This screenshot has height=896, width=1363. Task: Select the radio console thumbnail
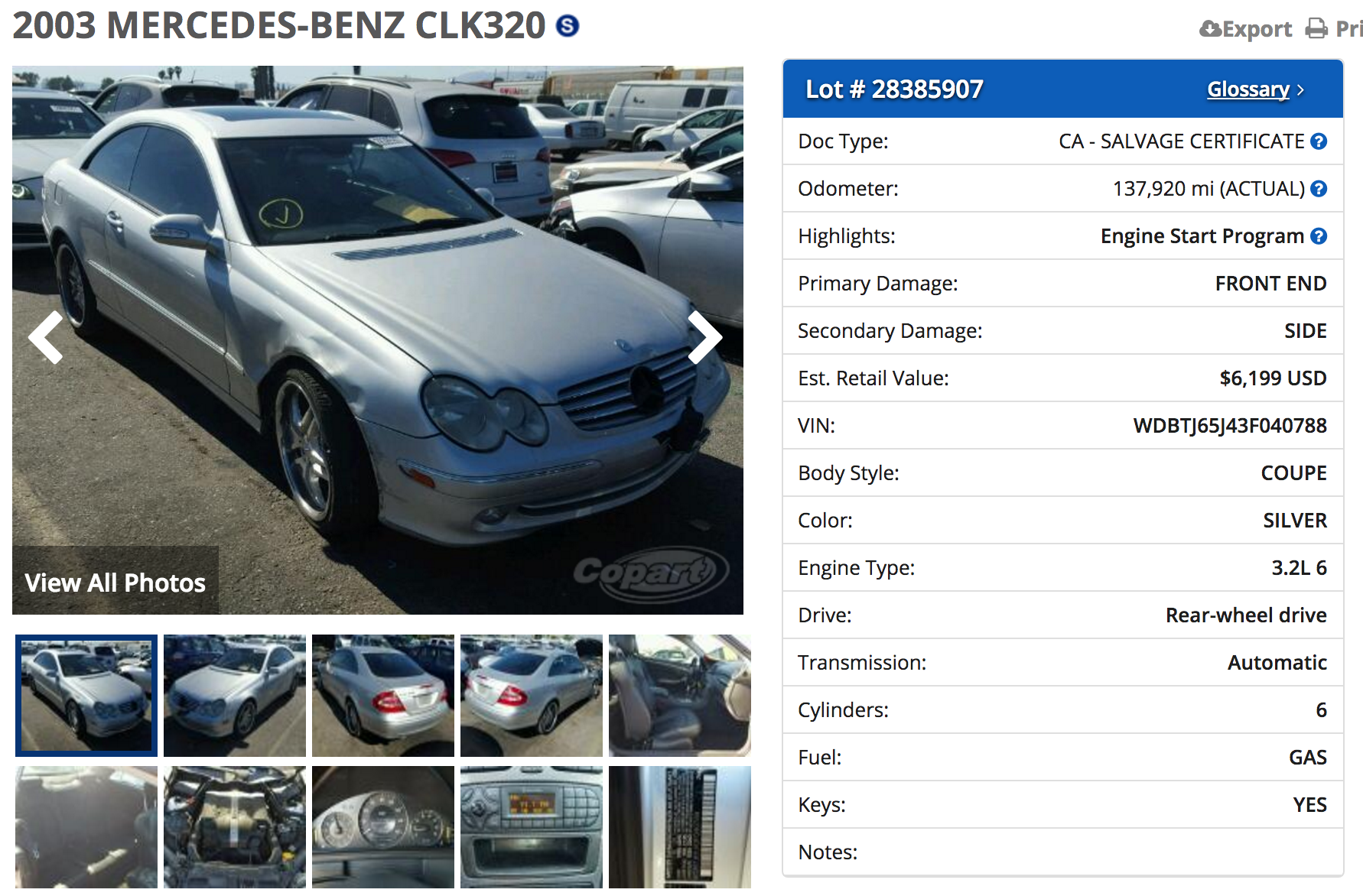click(x=532, y=827)
